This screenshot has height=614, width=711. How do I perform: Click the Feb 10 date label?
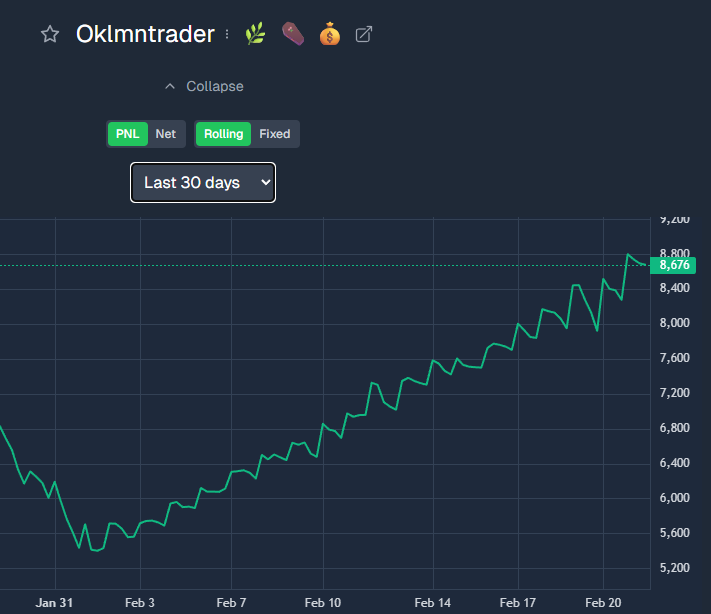[x=323, y=603]
